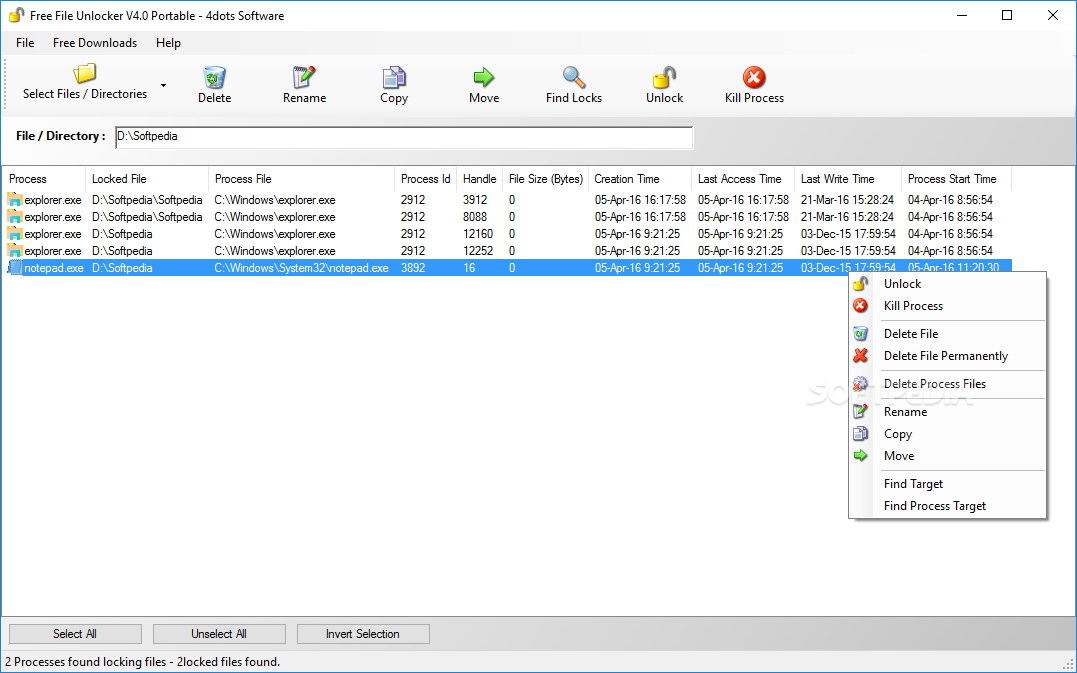Choose Delete File Permanently in context menu
The image size is (1077, 673).
pos(947,356)
